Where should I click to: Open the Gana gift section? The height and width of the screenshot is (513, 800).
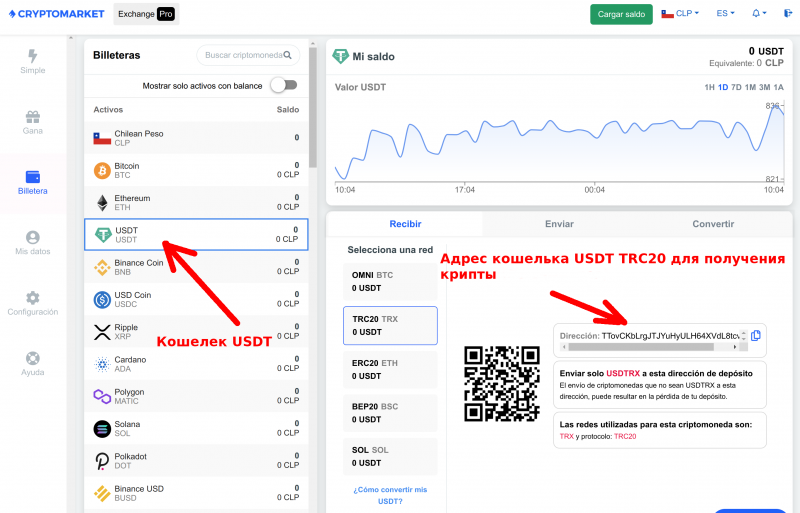(33, 122)
